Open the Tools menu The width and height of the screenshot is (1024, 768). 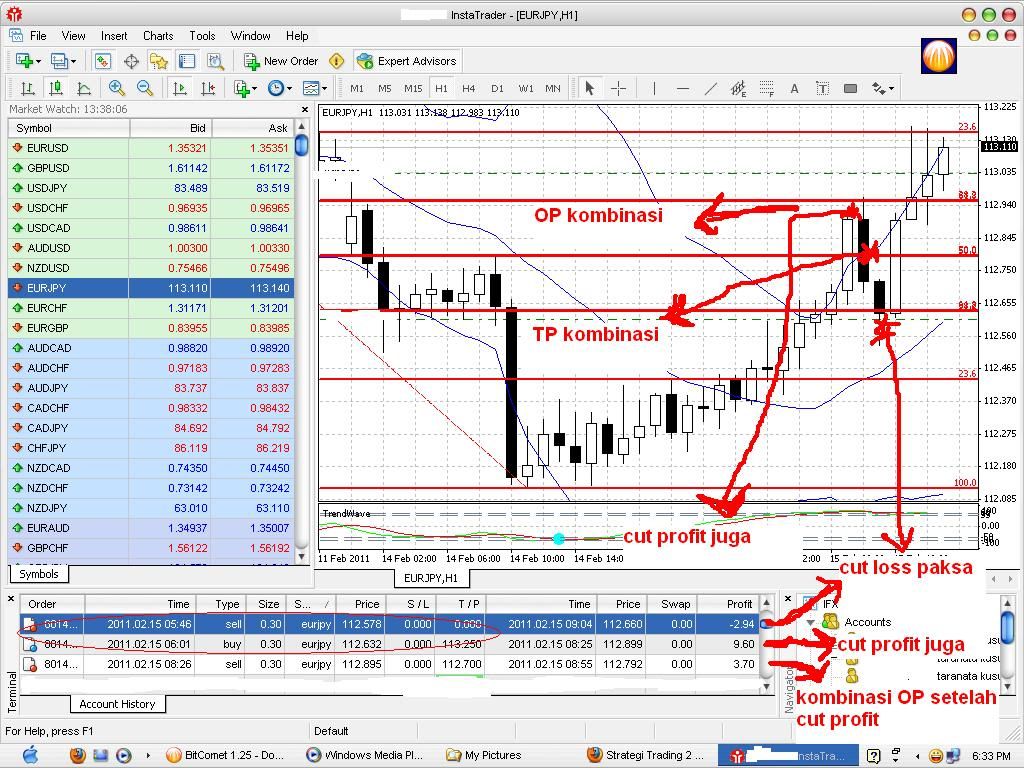click(x=202, y=36)
